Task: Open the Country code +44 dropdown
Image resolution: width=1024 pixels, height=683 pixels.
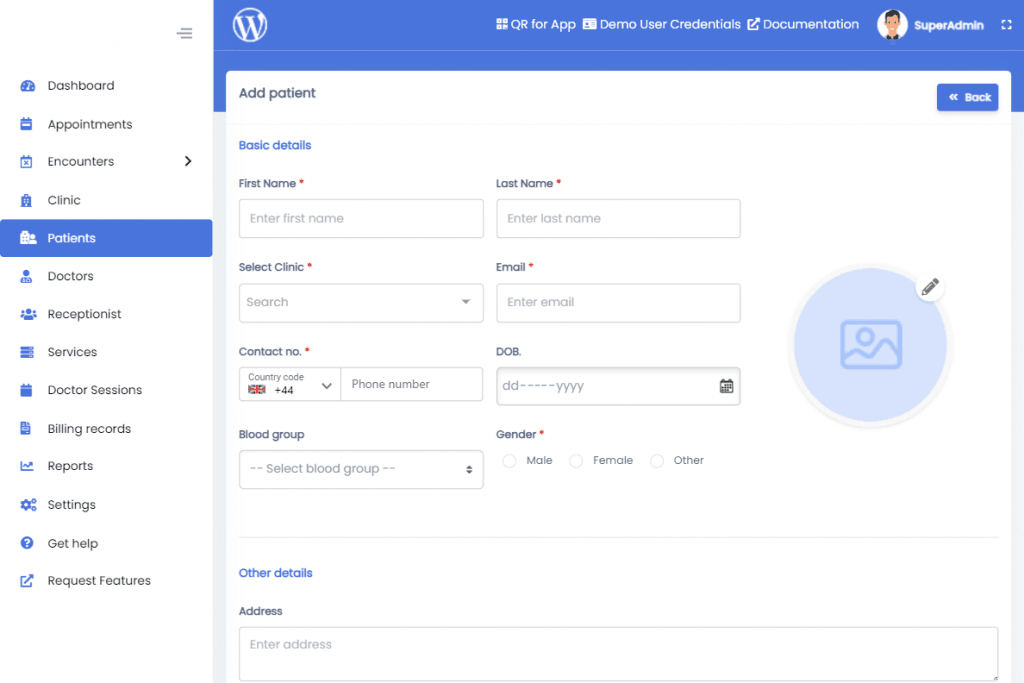Action: (290, 384)
